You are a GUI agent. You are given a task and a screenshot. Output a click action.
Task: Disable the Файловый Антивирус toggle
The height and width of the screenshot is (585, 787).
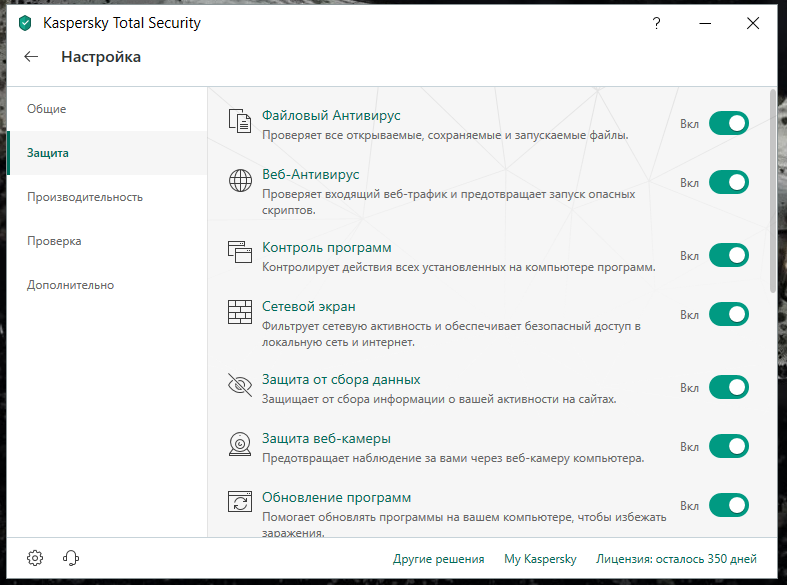click(728, 123)
